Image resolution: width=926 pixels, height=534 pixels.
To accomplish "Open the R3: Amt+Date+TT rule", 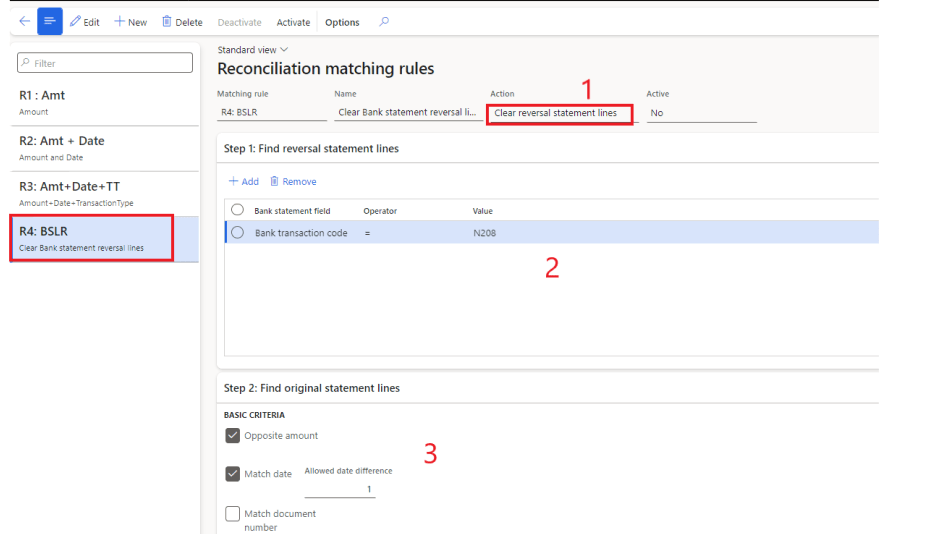I will point(100,193).
